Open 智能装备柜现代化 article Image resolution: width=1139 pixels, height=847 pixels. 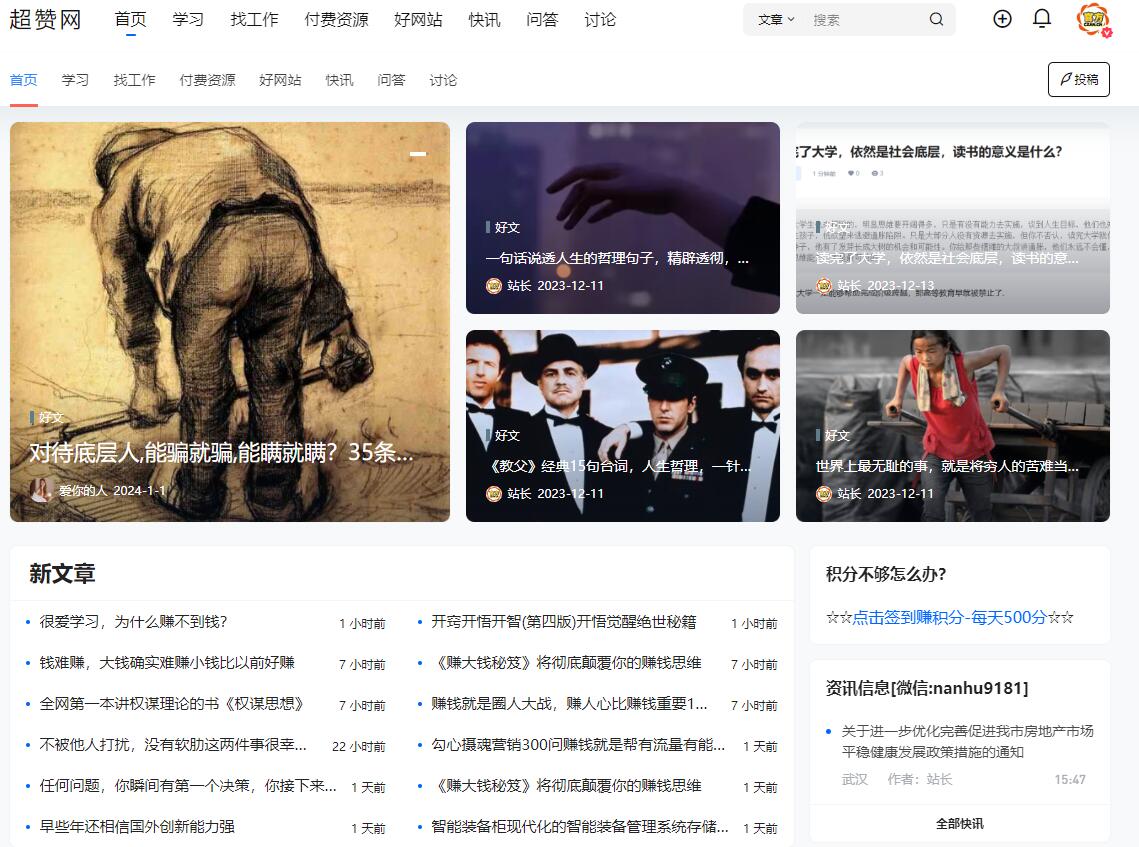[580, 826]
